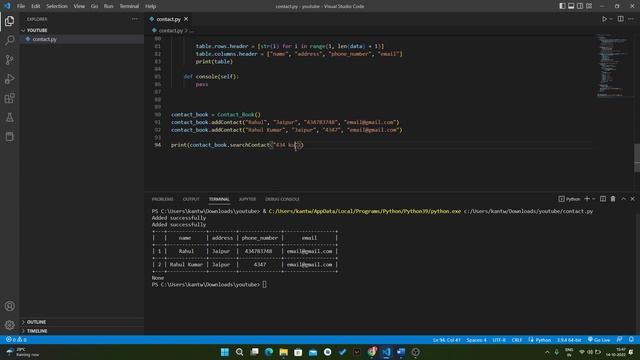Show errors and warnings count in status bar

[x=16, y=340]
